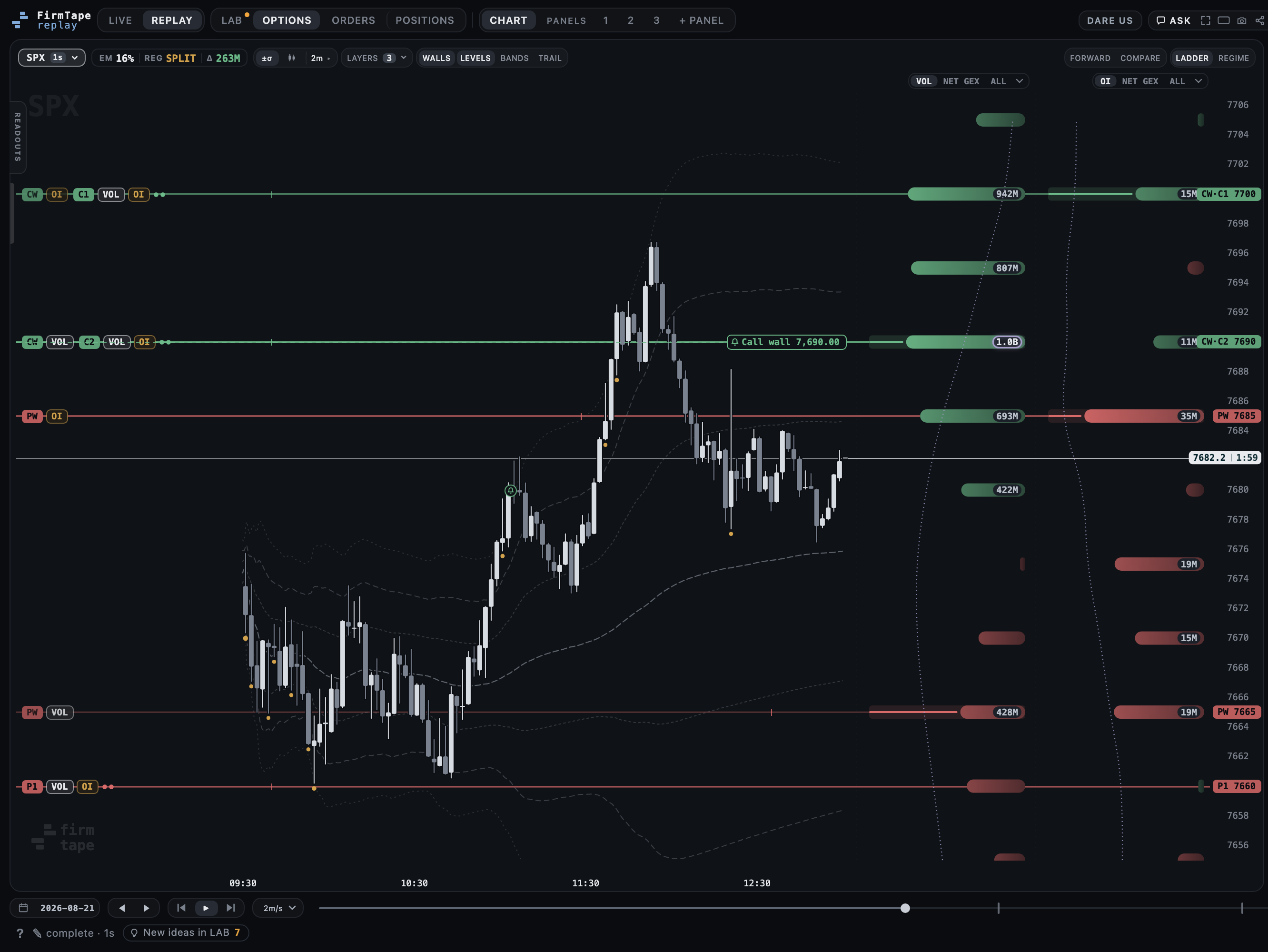Open the 2m/s playback speed dropdown

pos(278,908)
